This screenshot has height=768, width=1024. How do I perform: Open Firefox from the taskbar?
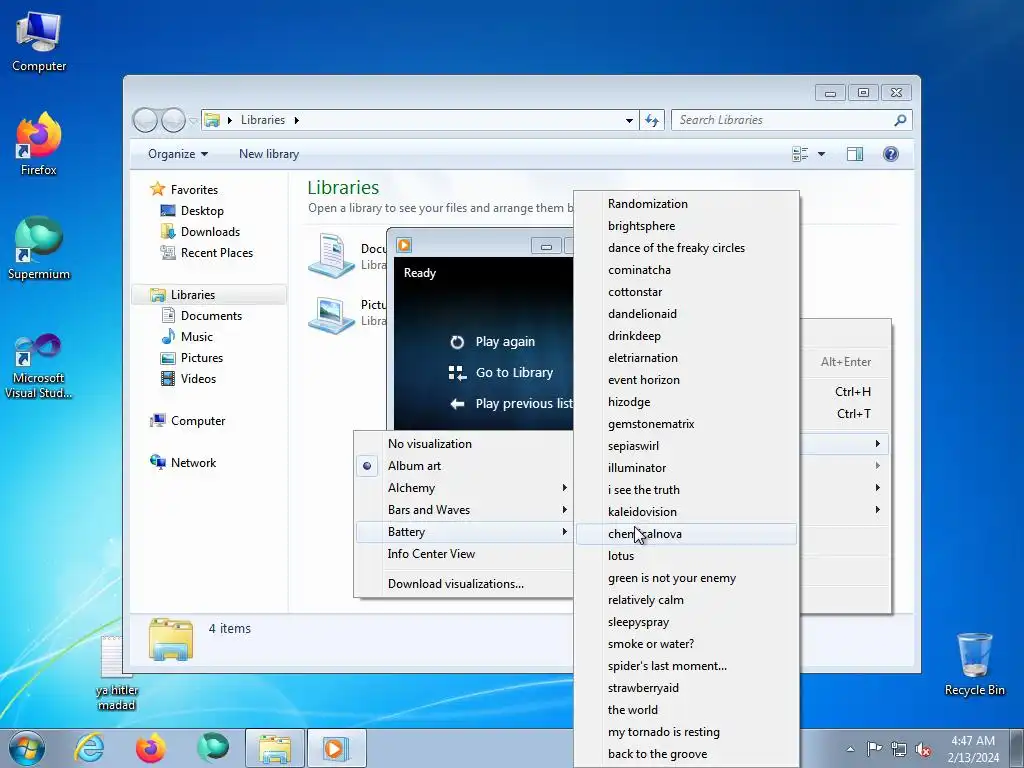(x=150, y=748)
